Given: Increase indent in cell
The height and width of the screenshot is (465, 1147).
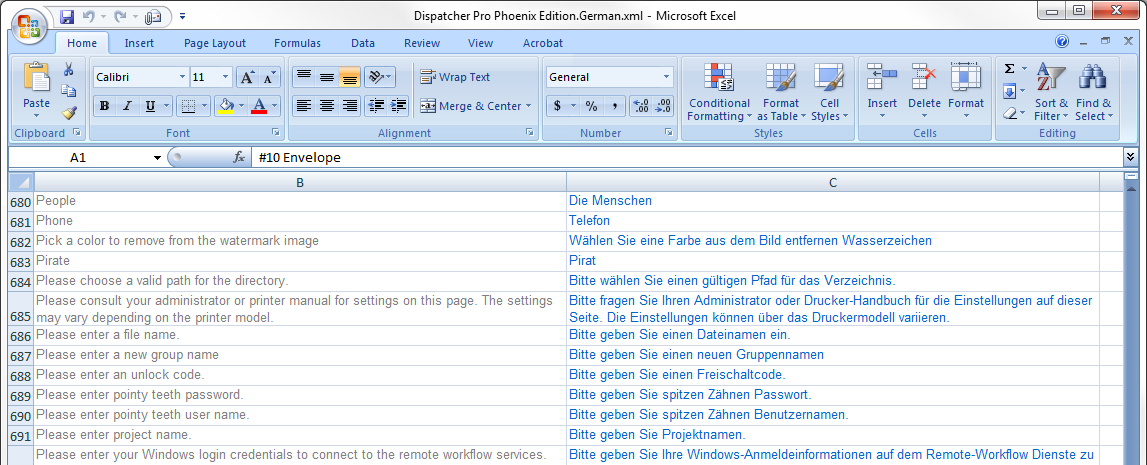Looking at the screenshot, I should point(399,106).
